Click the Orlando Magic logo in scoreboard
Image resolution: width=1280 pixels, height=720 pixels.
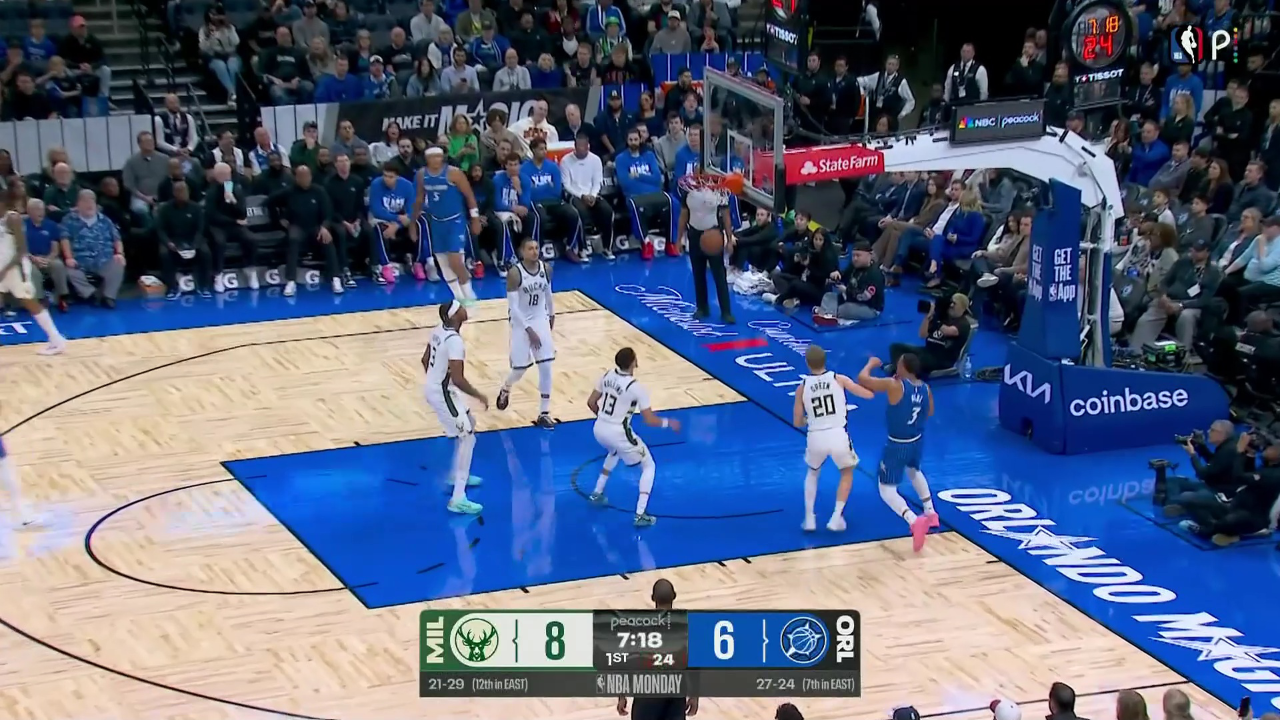[x=804, y=640]
